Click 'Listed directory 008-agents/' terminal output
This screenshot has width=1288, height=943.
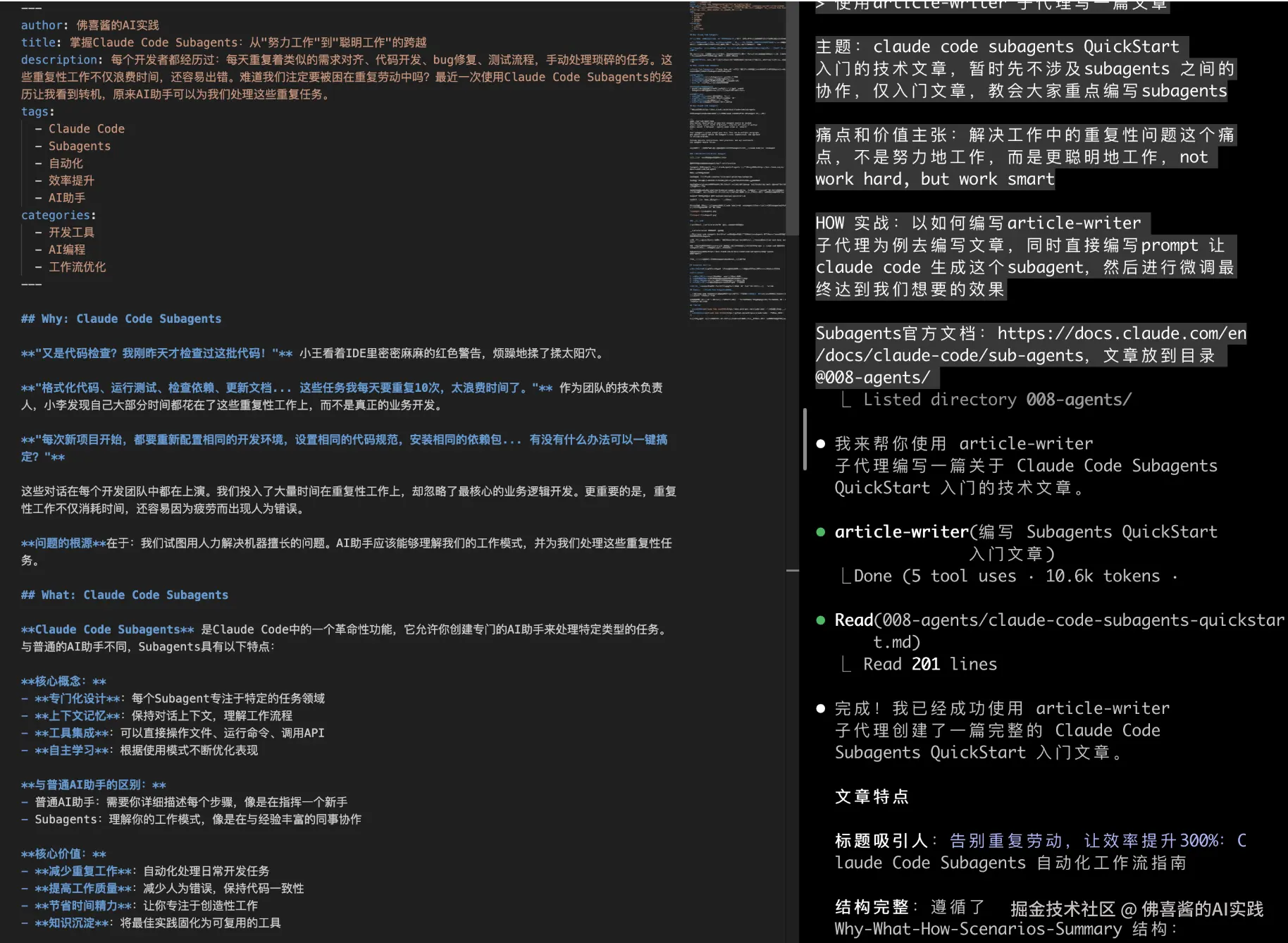[997, 400]
